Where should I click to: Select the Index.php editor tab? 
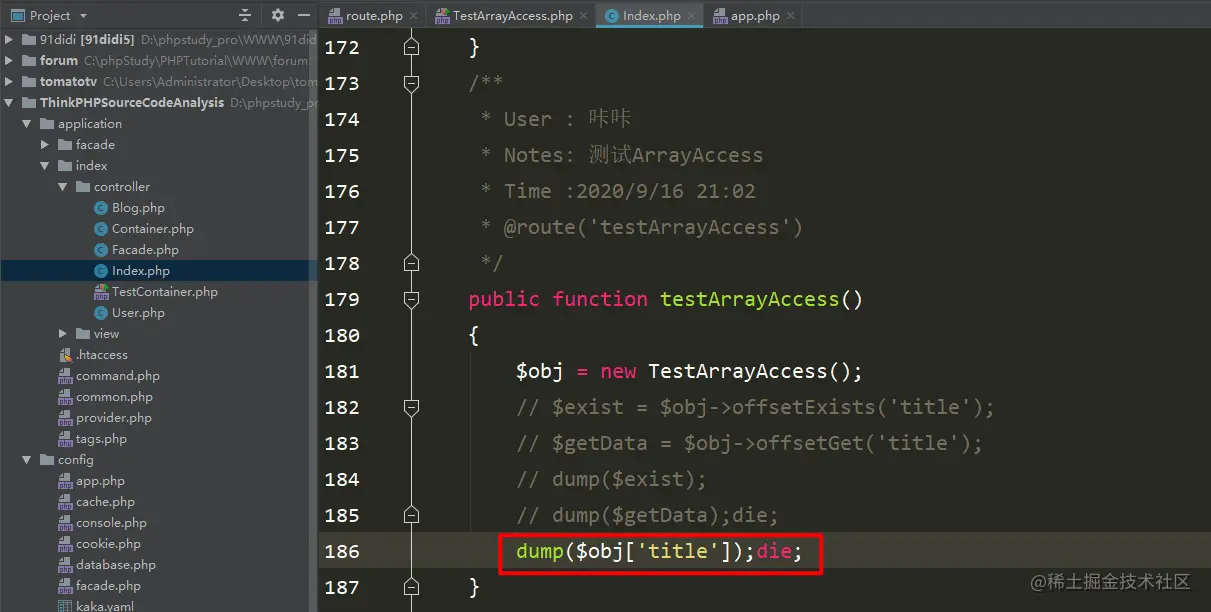pyautogui.click(x=651, y=16)
